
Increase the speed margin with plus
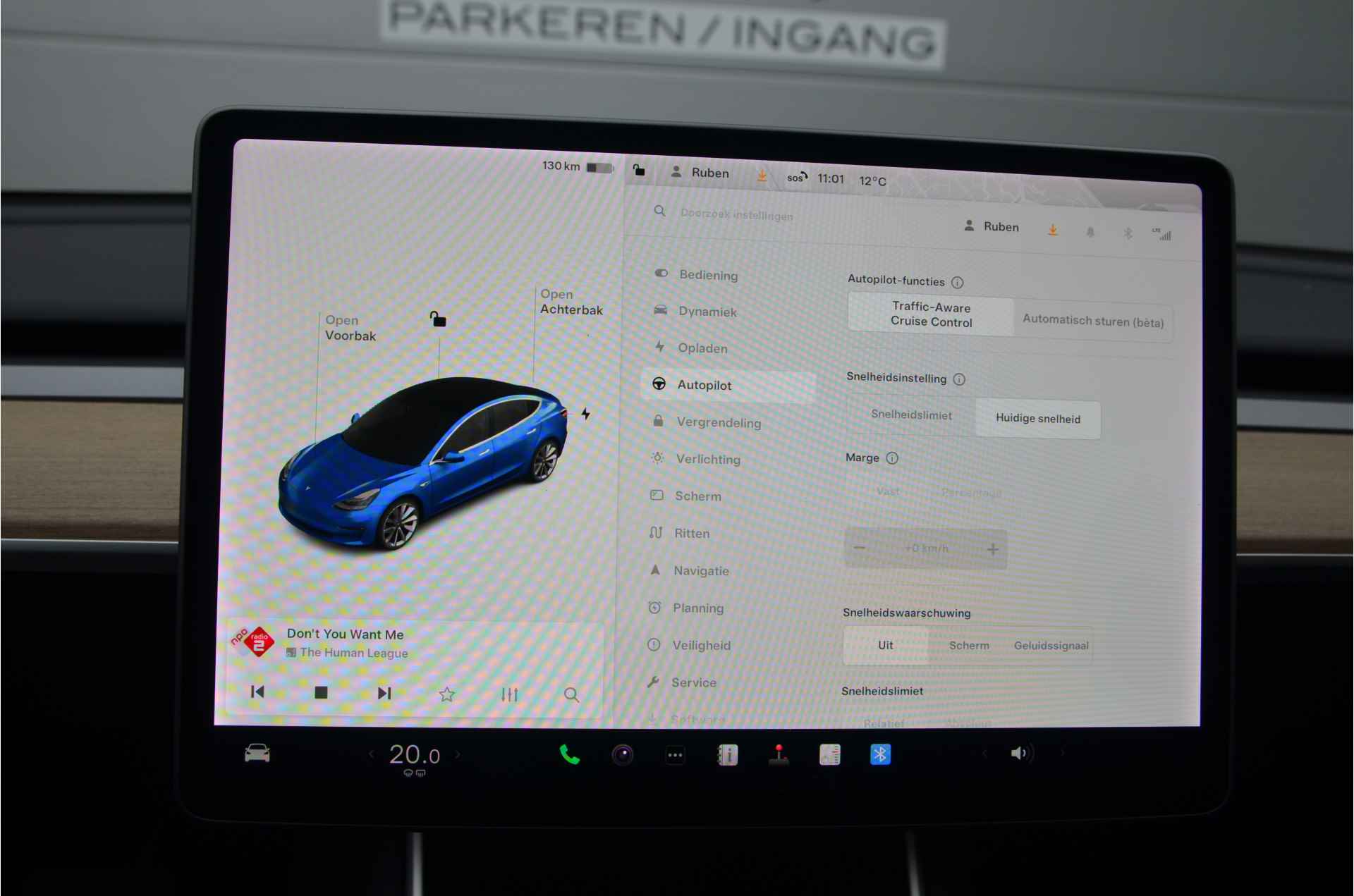(x=992, y=549)
